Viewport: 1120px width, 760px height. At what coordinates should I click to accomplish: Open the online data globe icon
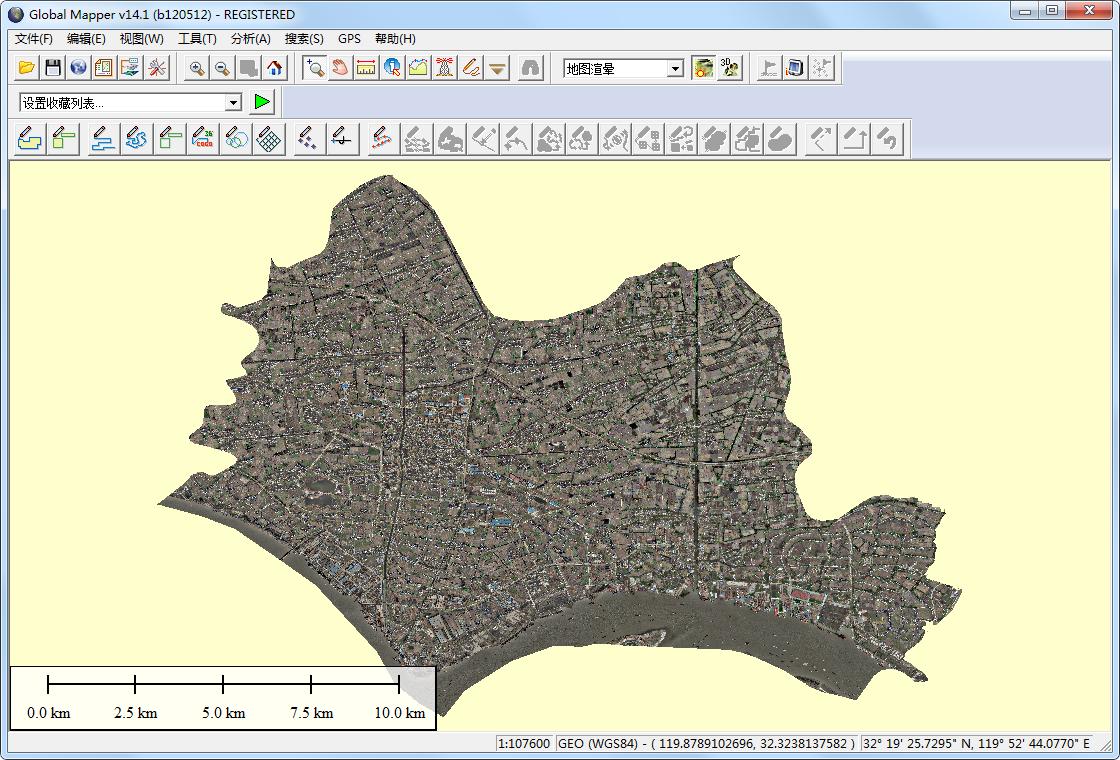click(79, 68)
